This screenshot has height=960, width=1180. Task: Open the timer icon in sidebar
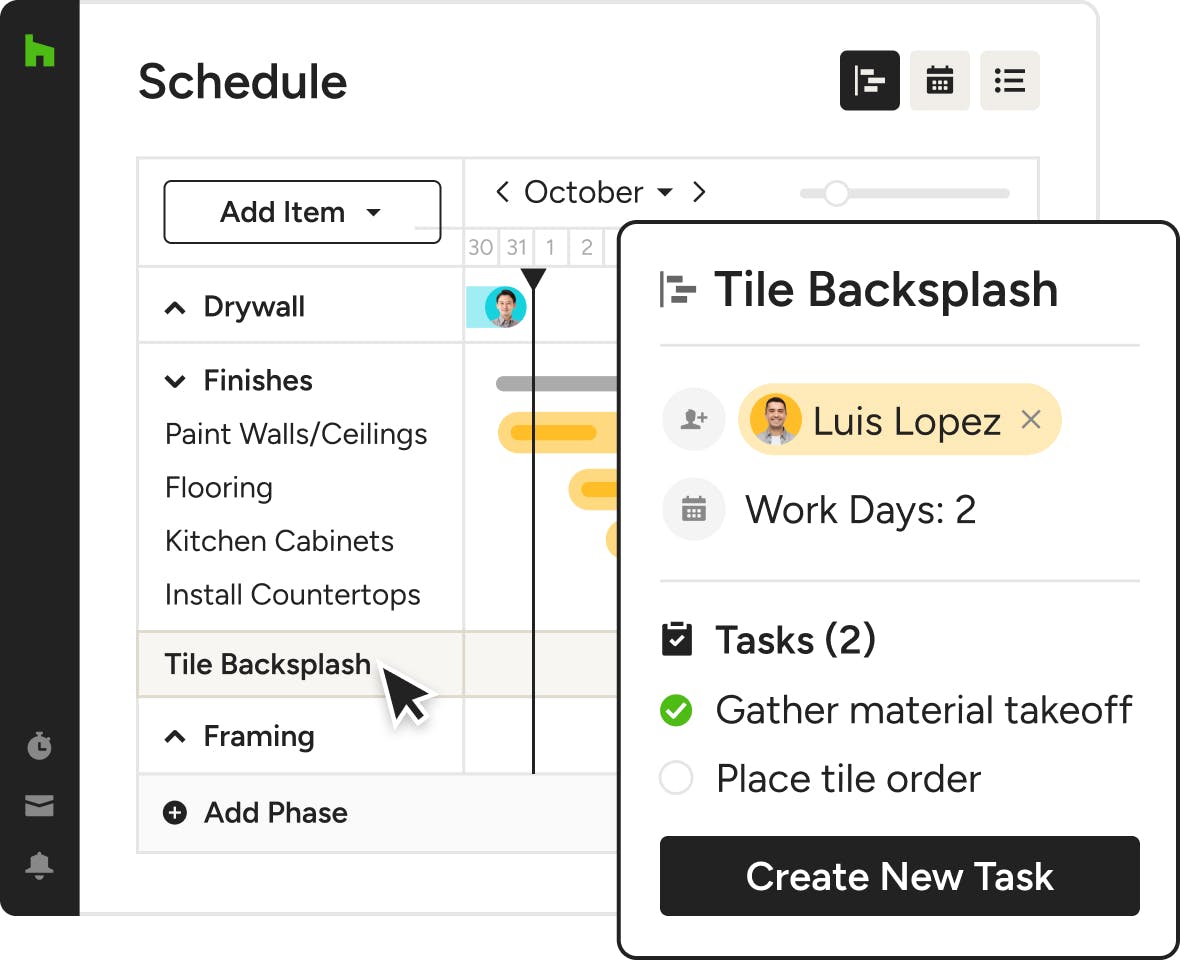(39, 746)
